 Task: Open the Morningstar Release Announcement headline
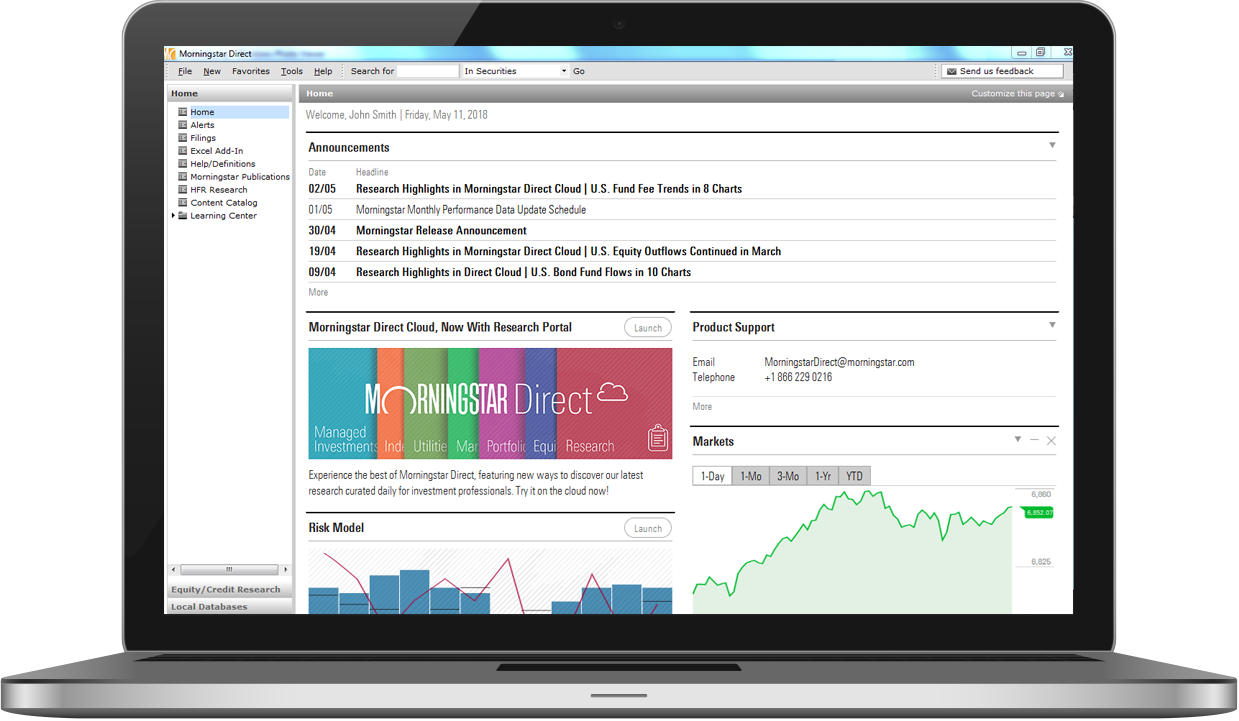(441, 231)
